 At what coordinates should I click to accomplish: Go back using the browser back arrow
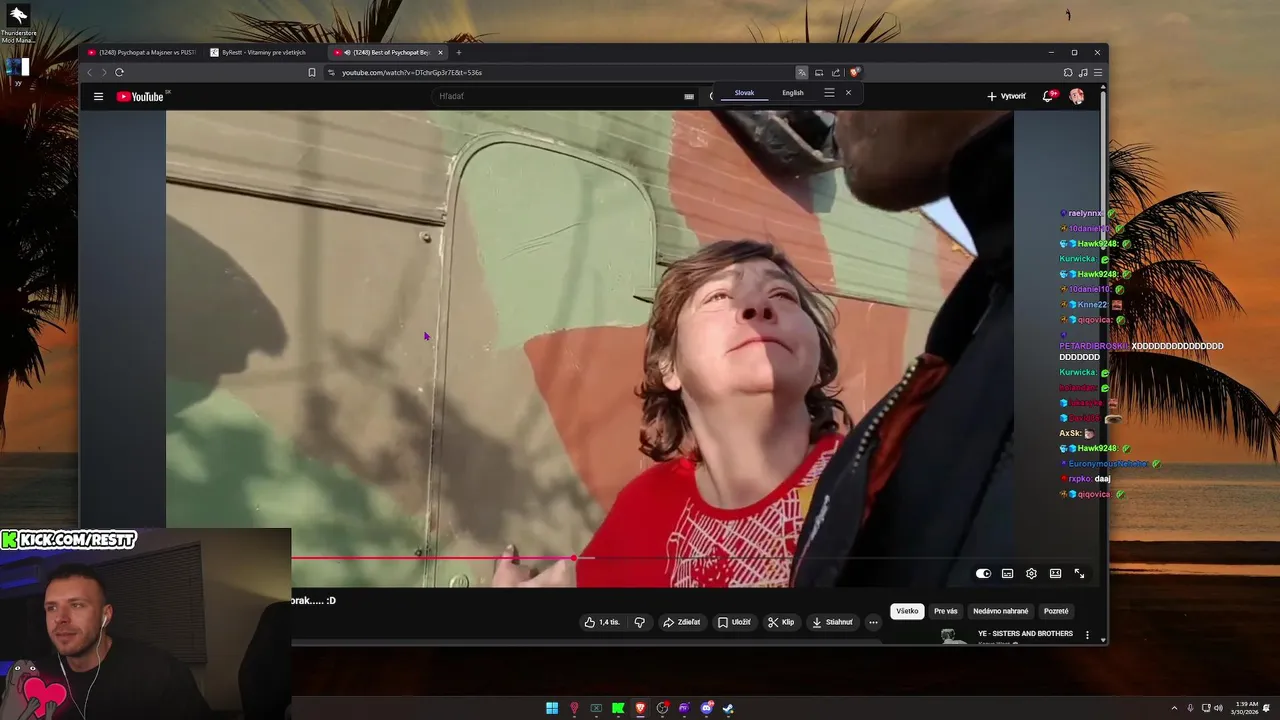(x=89, y=72)
